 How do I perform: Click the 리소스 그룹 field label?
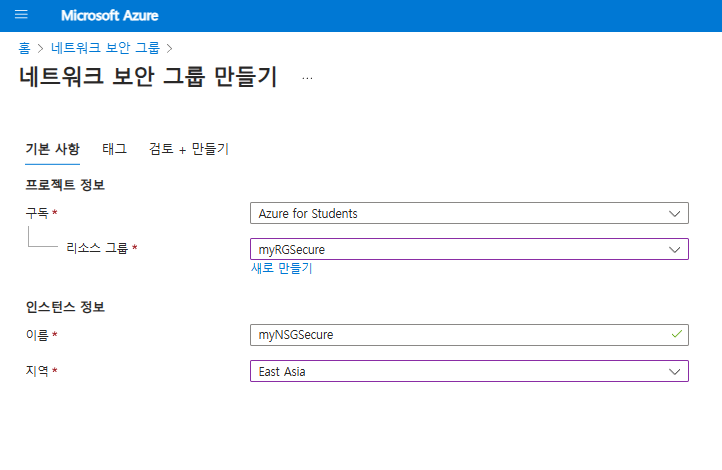[x=97, y=248]
